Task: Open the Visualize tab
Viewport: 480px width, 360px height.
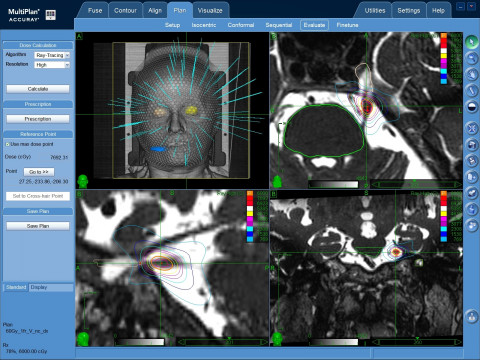Action: (x=210, y=11)
